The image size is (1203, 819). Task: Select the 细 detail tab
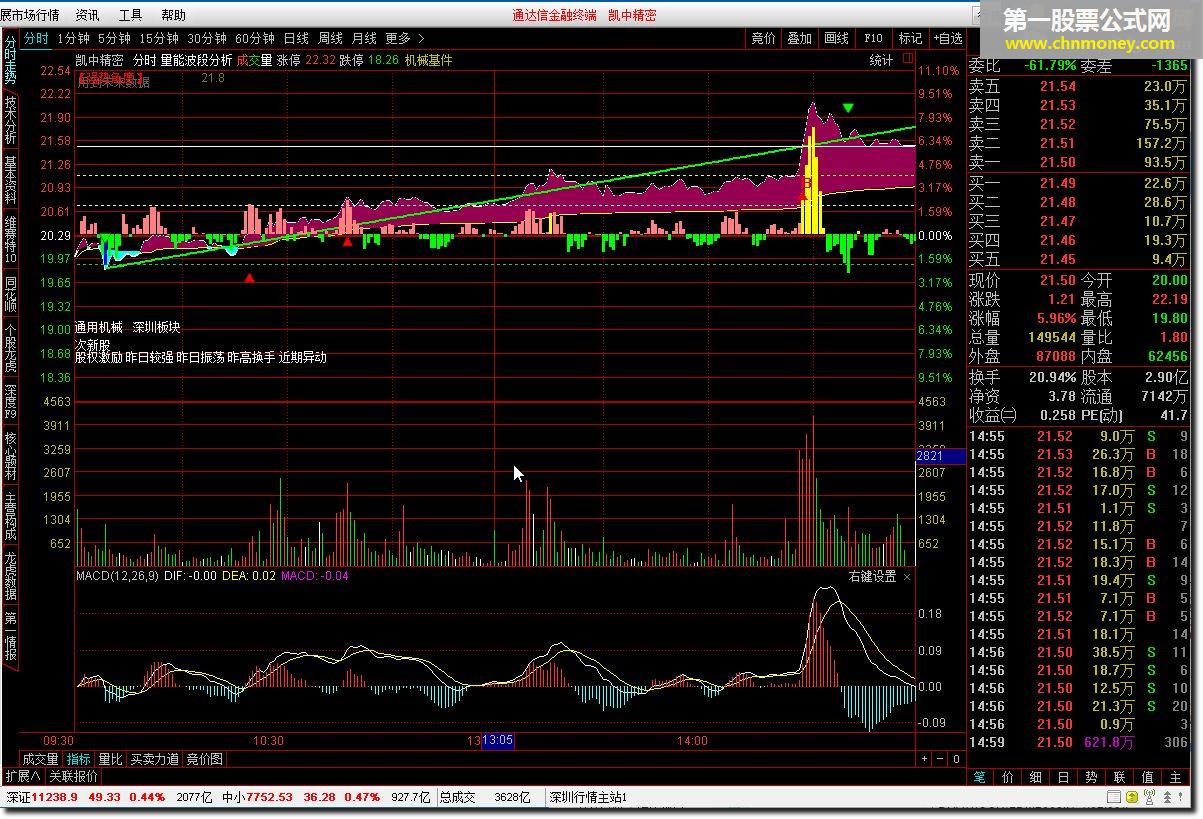tap(1036, 777)
